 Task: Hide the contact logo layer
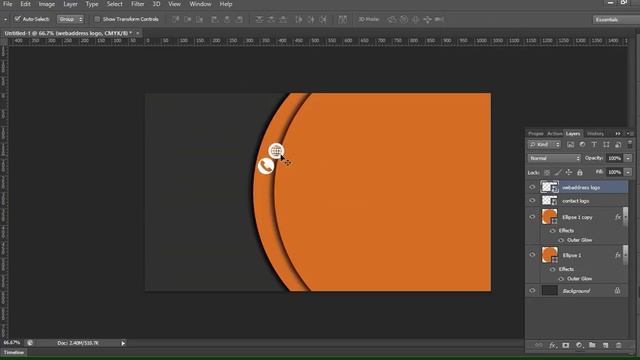coord(532,201)
